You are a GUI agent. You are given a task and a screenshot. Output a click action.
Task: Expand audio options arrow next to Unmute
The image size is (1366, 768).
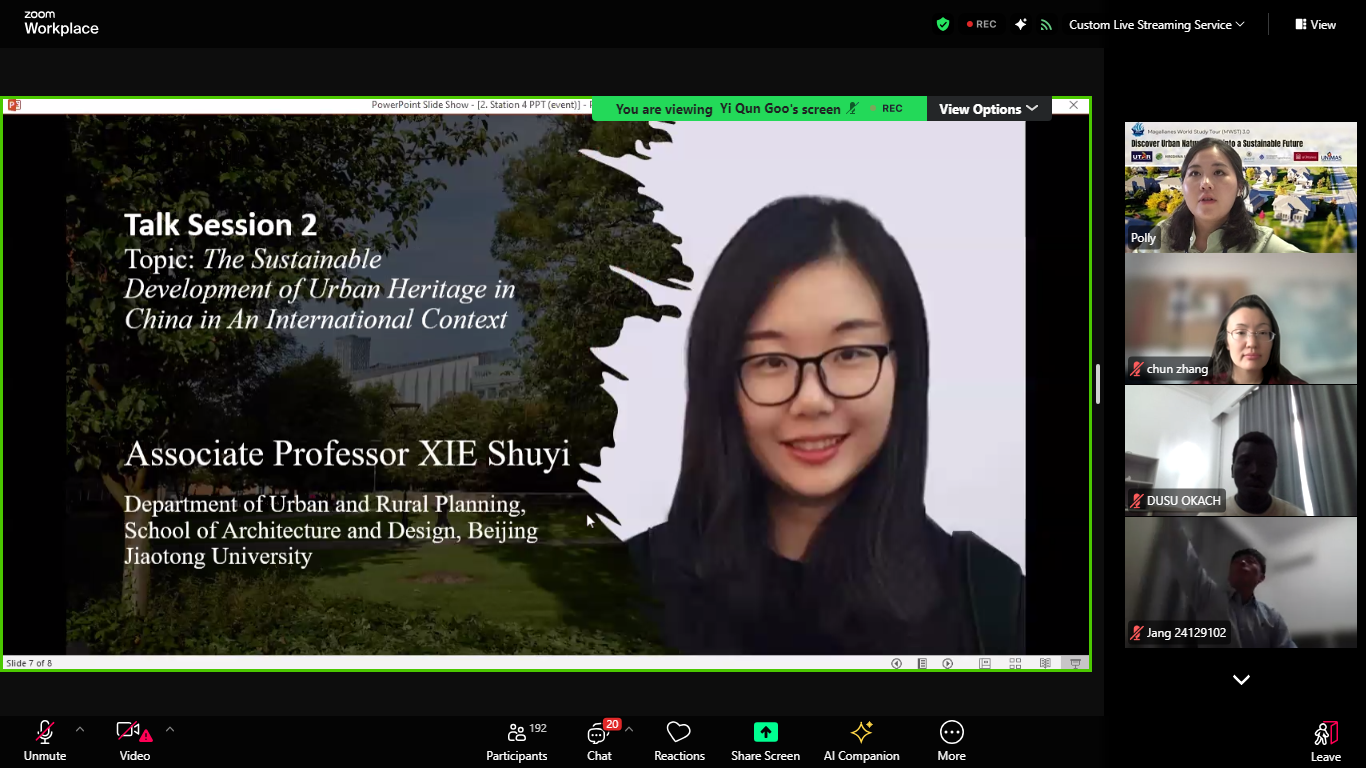[x=80, y=729]
